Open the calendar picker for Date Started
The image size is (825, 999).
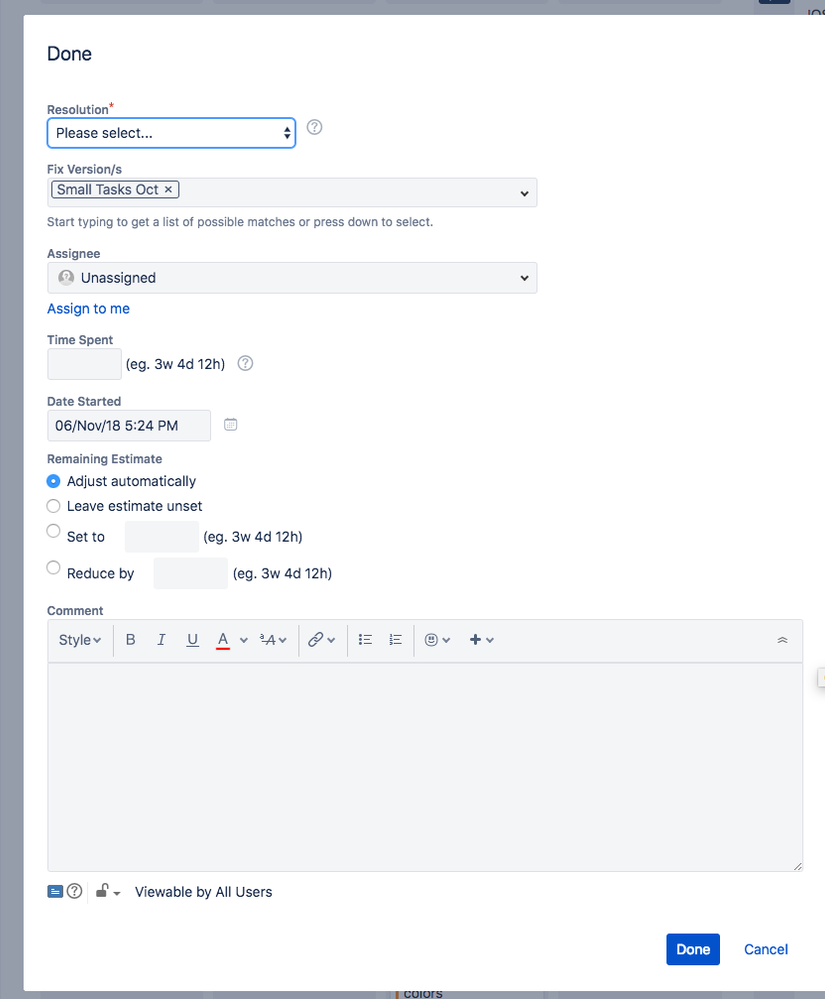(230, 425)
